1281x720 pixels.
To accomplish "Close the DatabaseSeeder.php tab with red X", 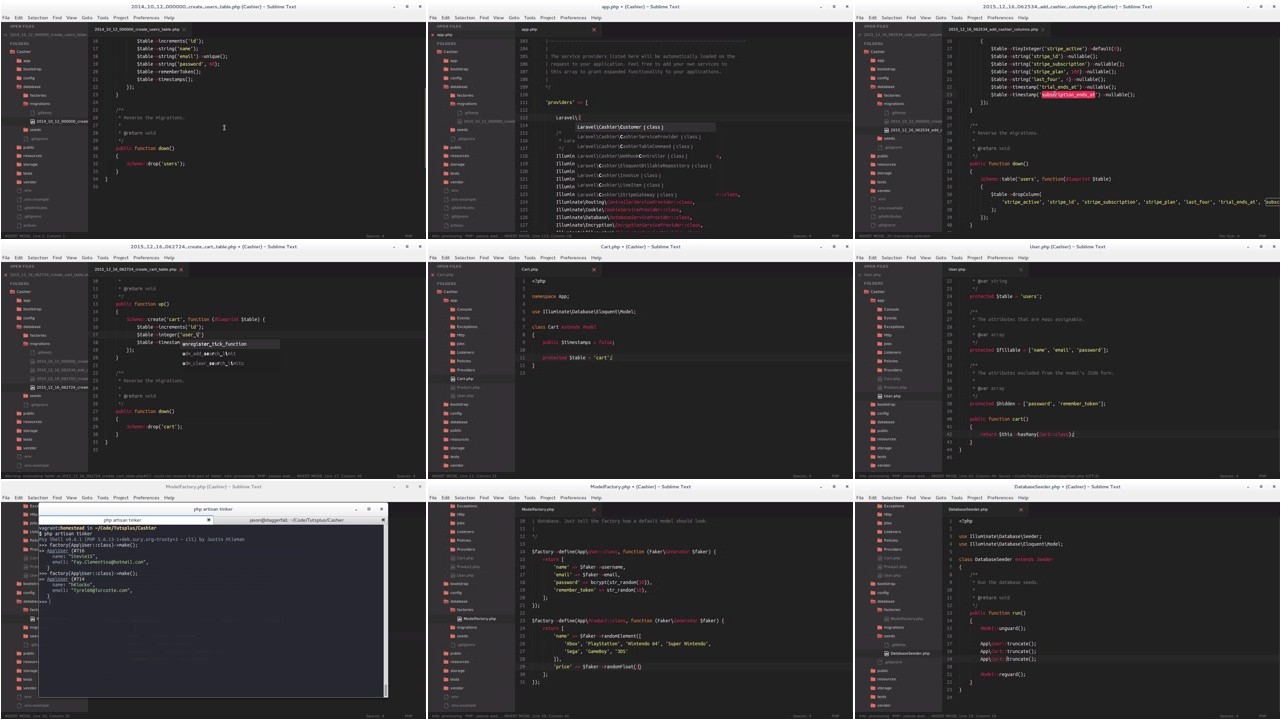I will tap(1021, 509).
